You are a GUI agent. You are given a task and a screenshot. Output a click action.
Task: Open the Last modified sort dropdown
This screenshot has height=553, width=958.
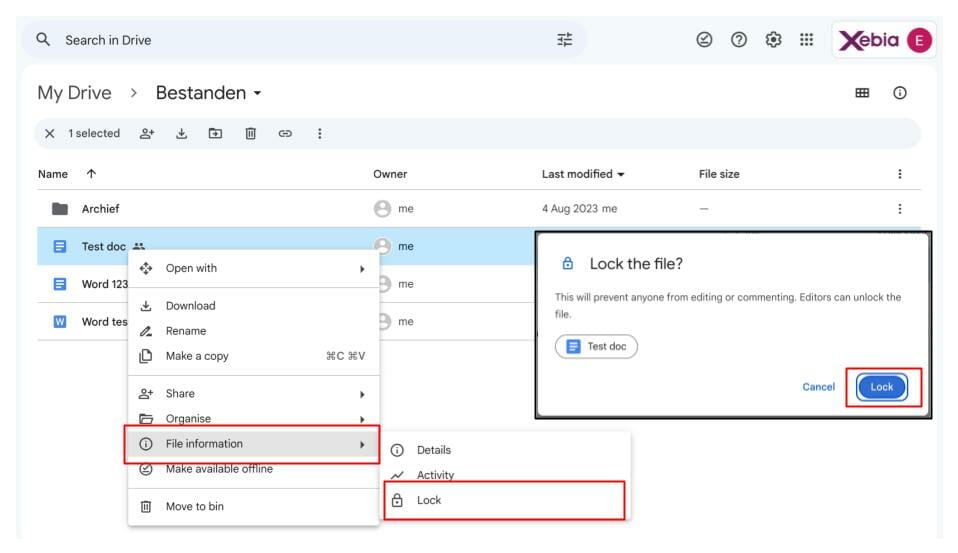[621, 174]
